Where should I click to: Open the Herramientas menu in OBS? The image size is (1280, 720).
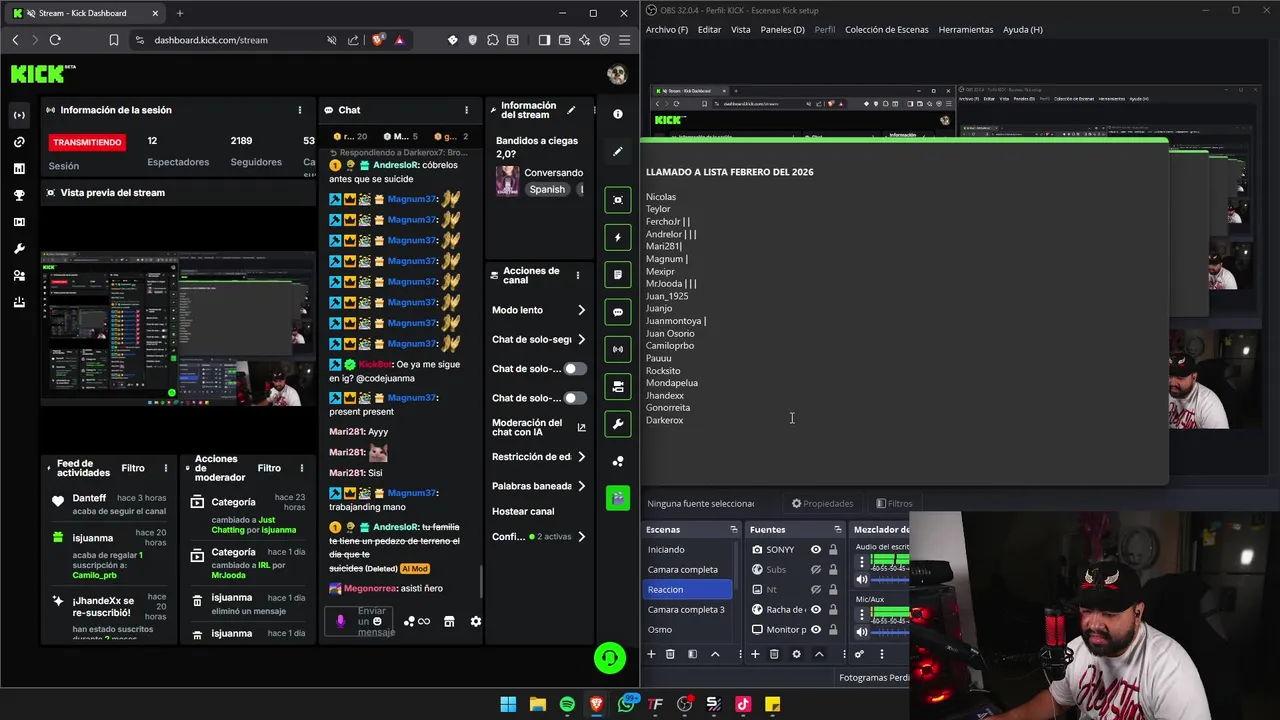click(966, 29)
